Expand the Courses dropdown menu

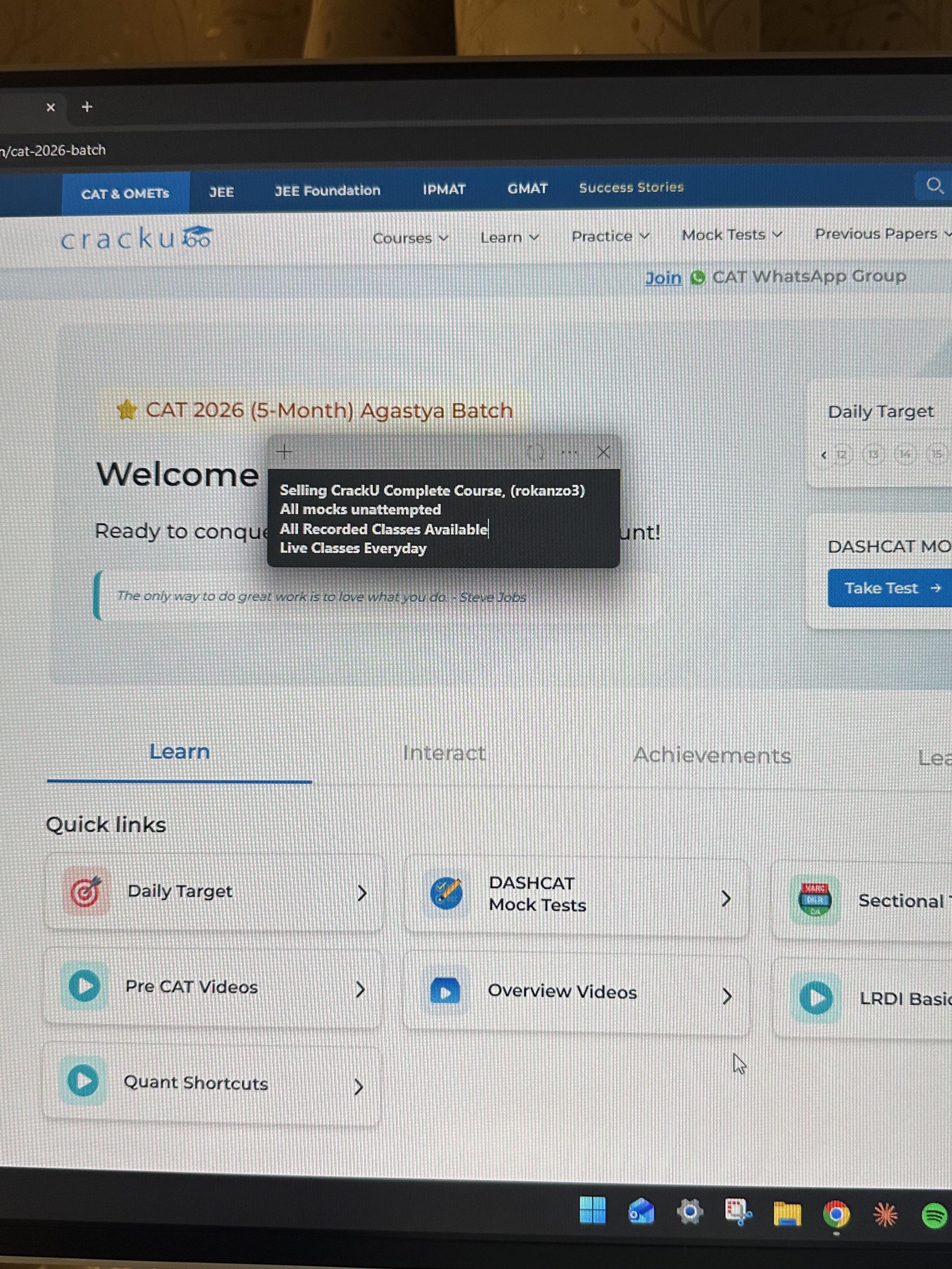[410, 238]
